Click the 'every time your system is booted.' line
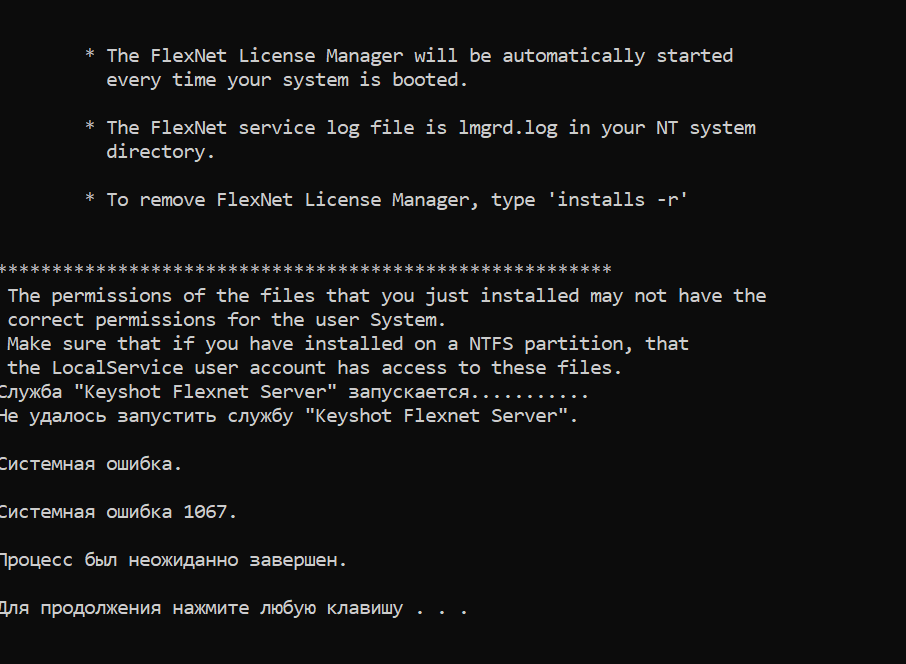 tap(287, 80)
